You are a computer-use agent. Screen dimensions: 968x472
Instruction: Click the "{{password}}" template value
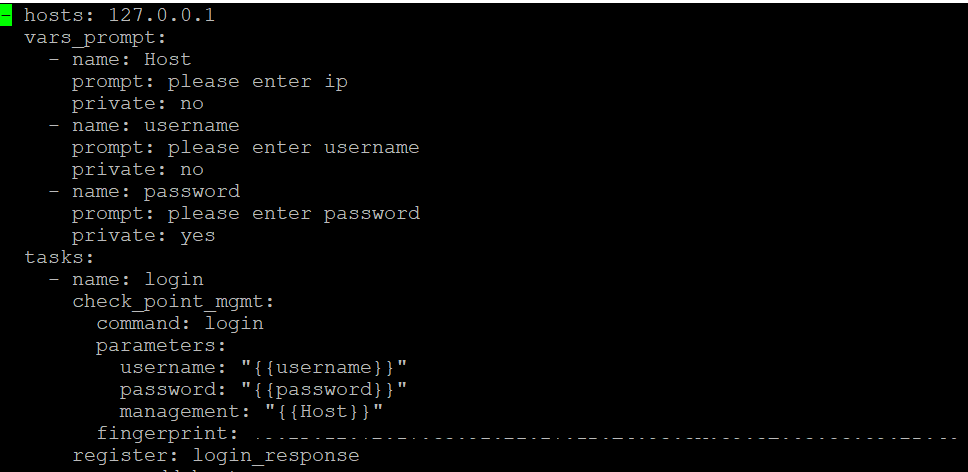(x=323, y=389)
